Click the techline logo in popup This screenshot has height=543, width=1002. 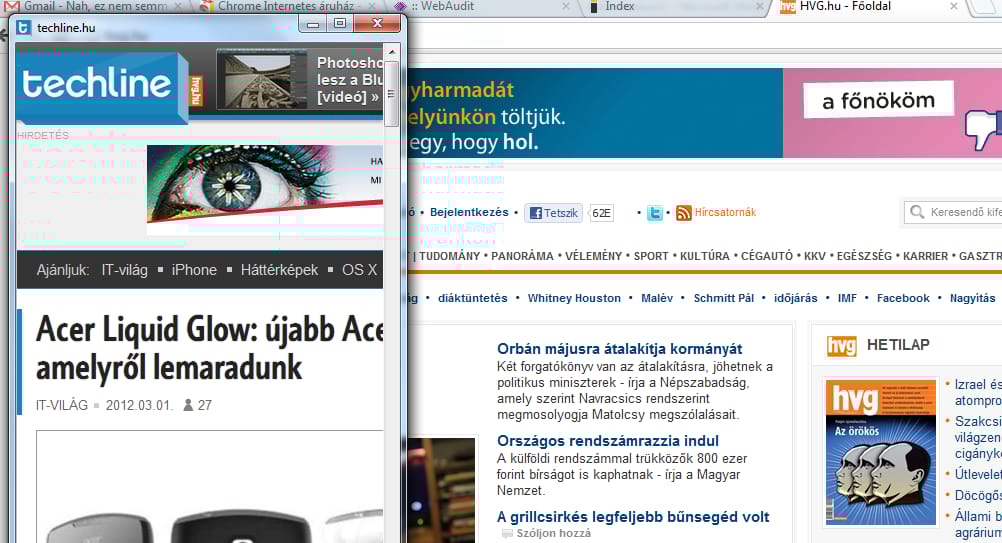point(102,87)
